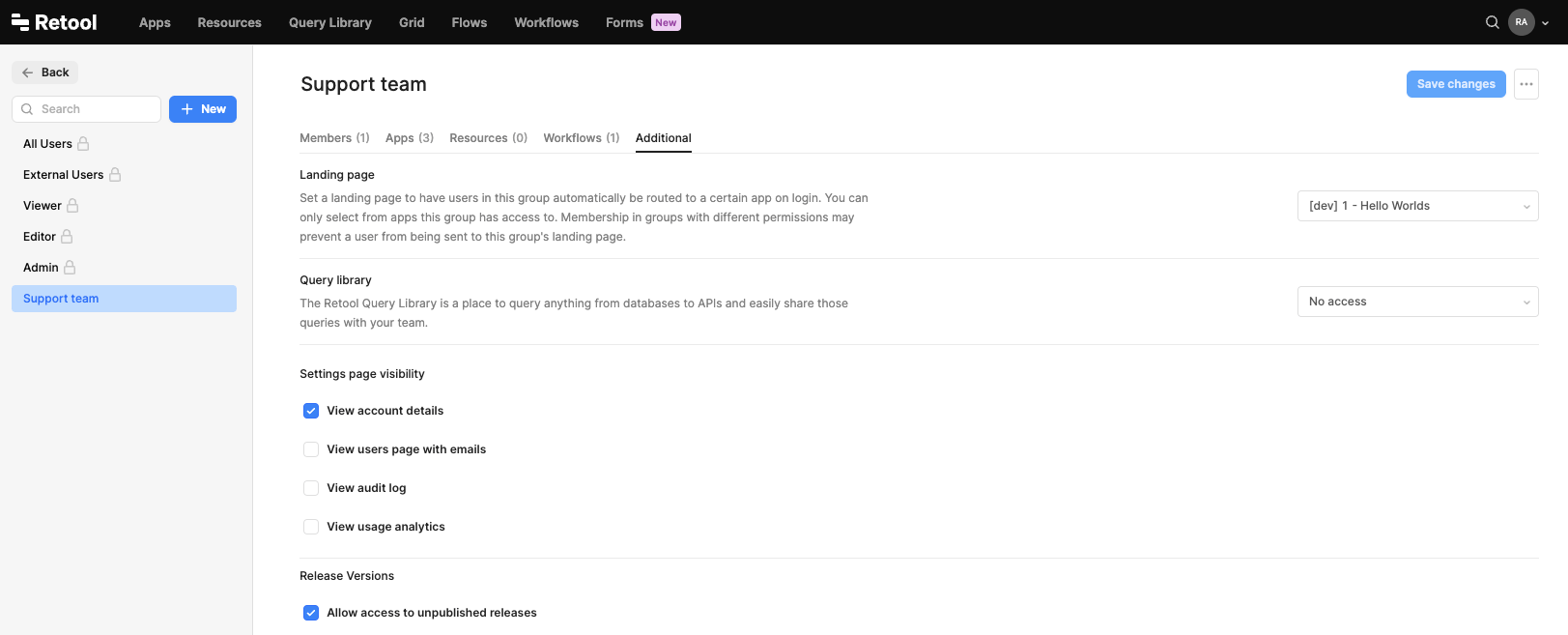The width and height of the screenshot is (1568, 635).
Task: Click the lock icon beside Editor
Action: coord(67,237)
